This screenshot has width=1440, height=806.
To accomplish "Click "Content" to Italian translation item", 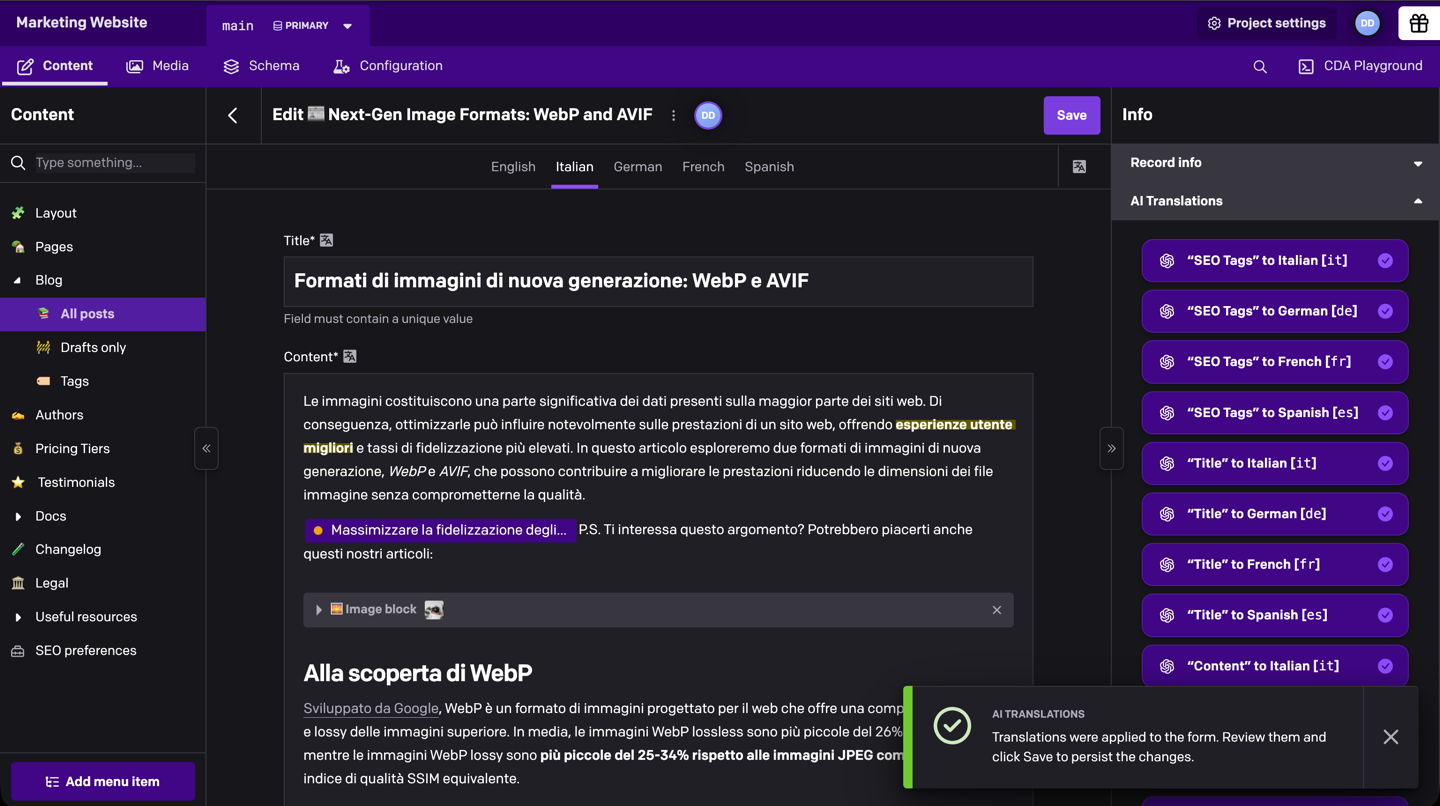I will 1275,666.
